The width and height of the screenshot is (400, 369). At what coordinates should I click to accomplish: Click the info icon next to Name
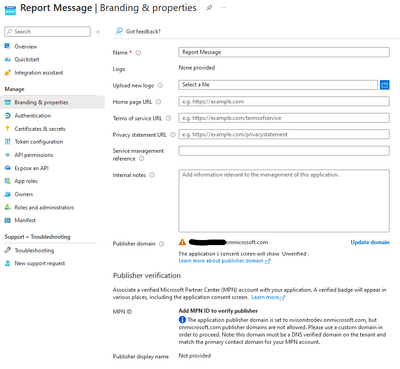click(138, 53)
